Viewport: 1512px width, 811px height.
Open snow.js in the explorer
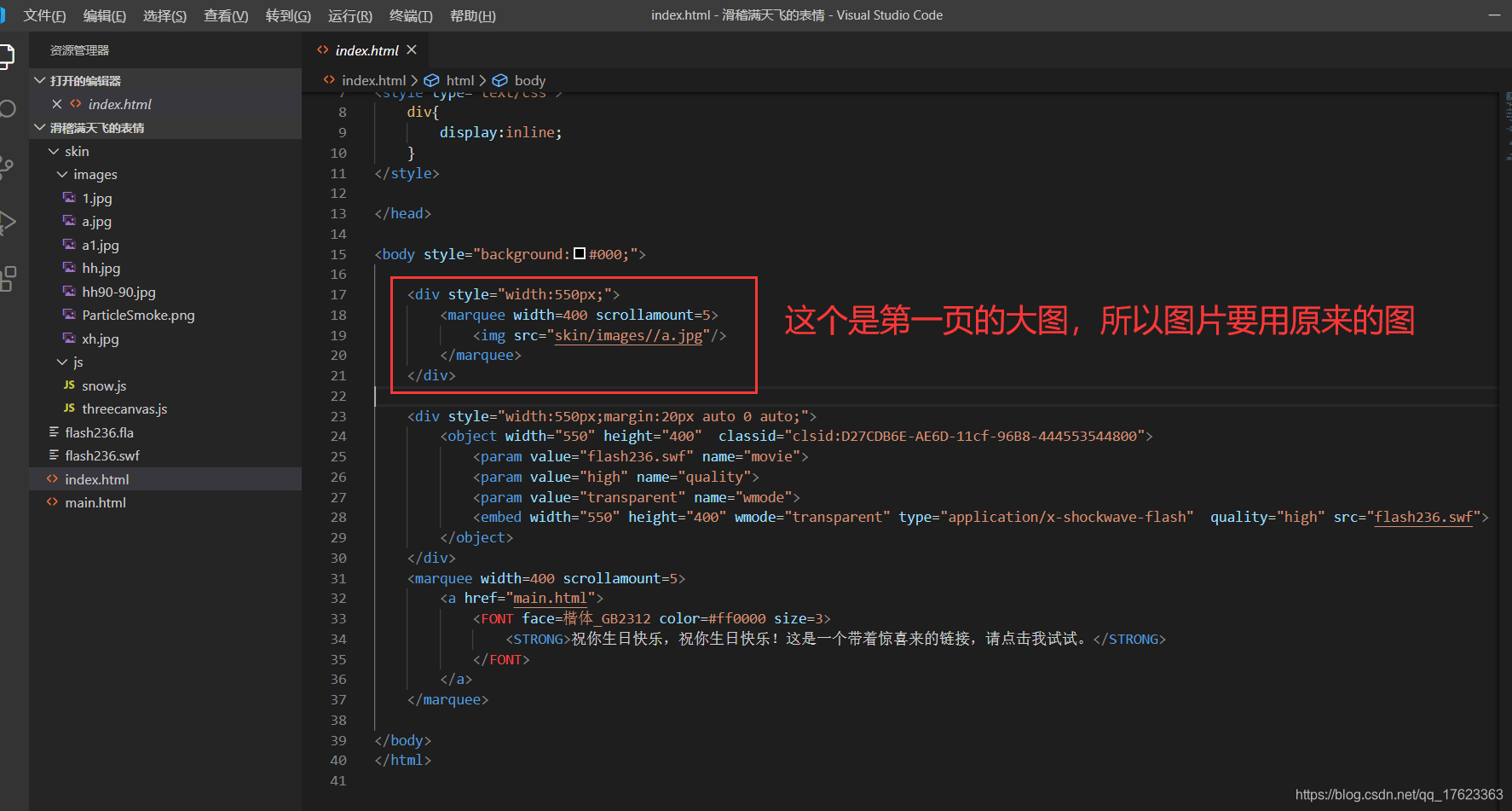click(165, 385)
